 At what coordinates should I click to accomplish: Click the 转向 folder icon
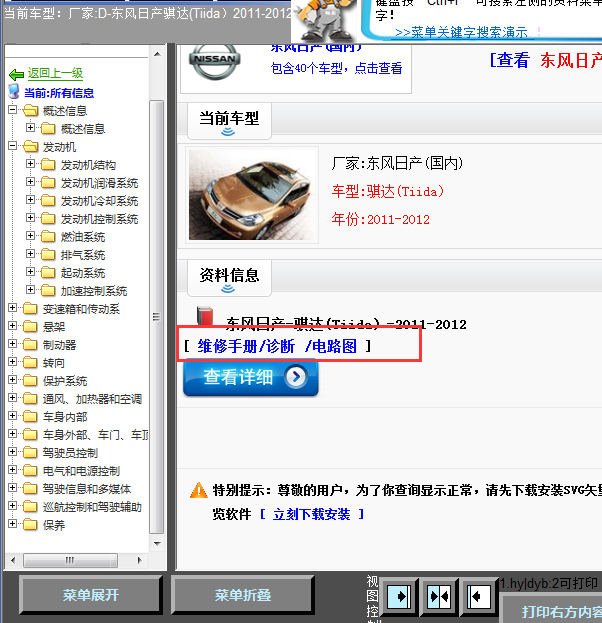click(30, 362)
